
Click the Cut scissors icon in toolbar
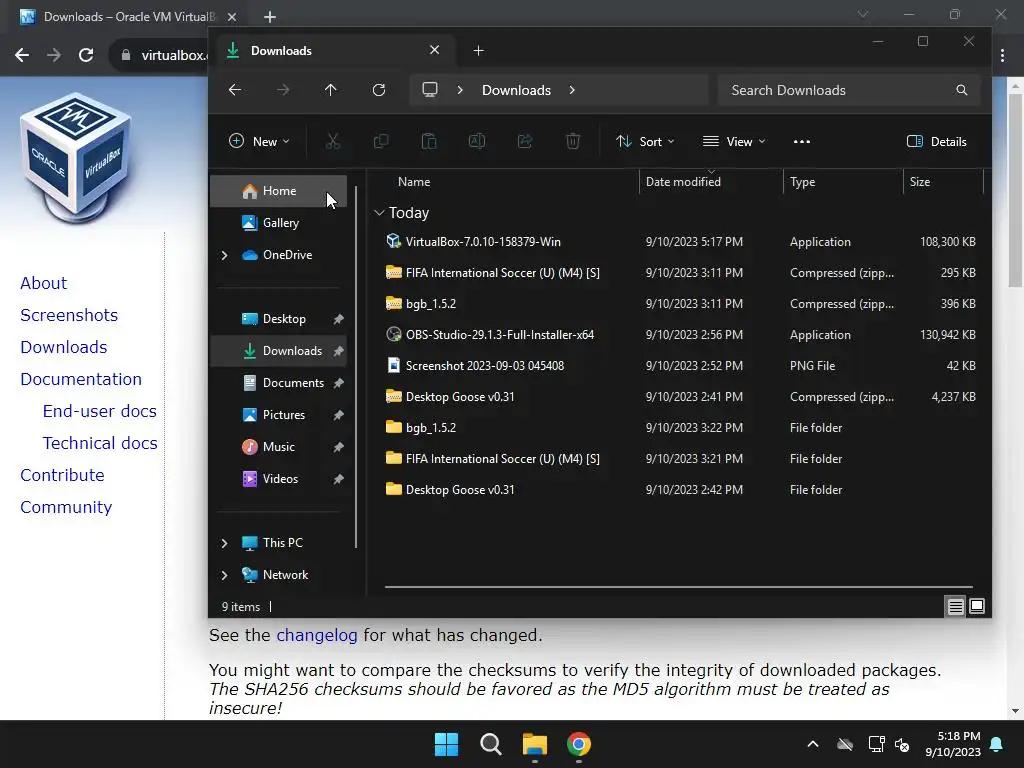point(333,141)
